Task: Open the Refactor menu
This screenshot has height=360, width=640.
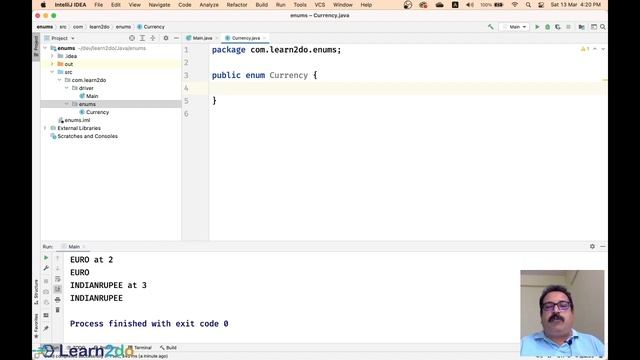Action: [237, 5]
